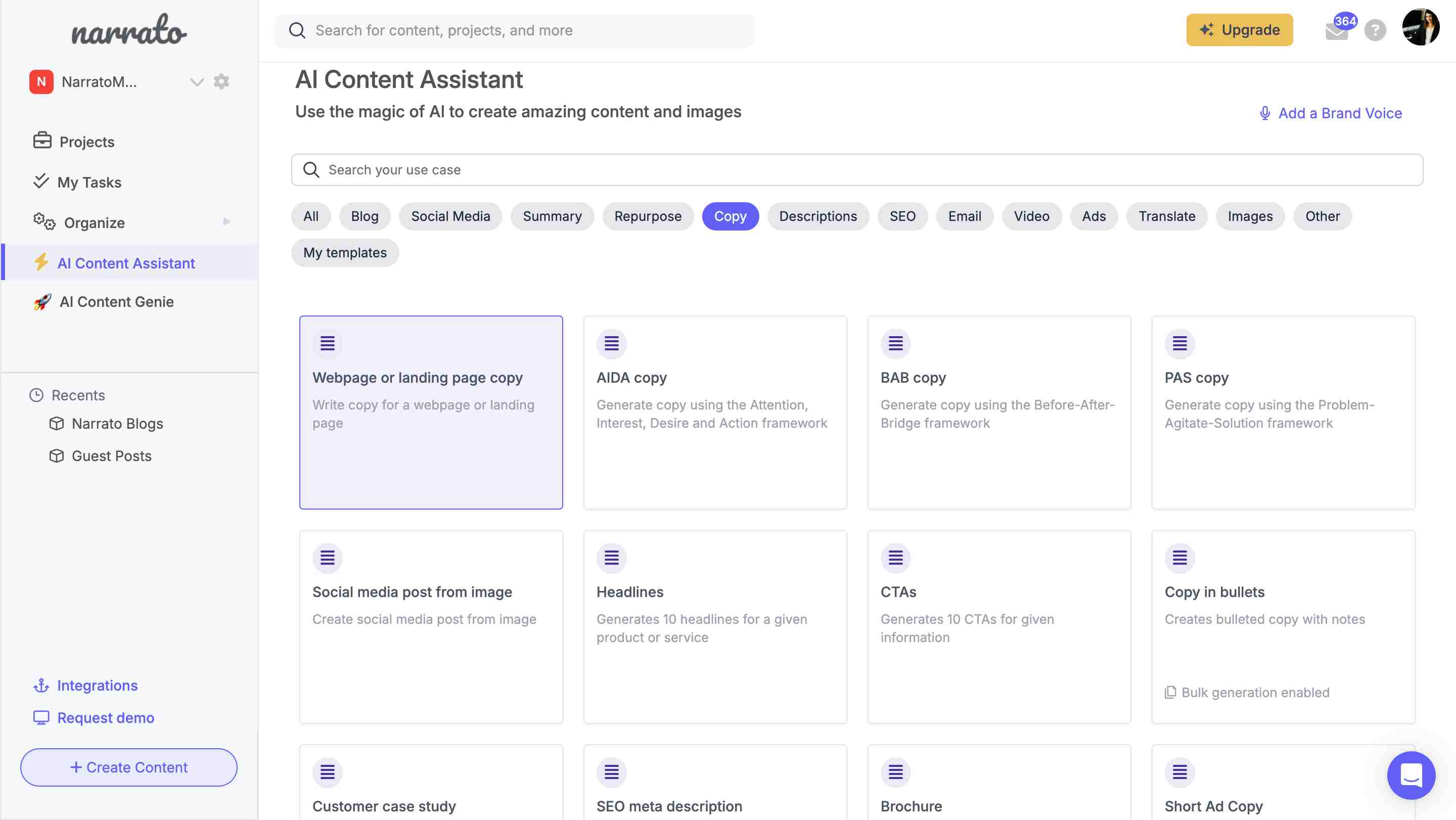The image size is (1456, 820).
Task: Select the Other filter chip
Action: point(1323,216)
